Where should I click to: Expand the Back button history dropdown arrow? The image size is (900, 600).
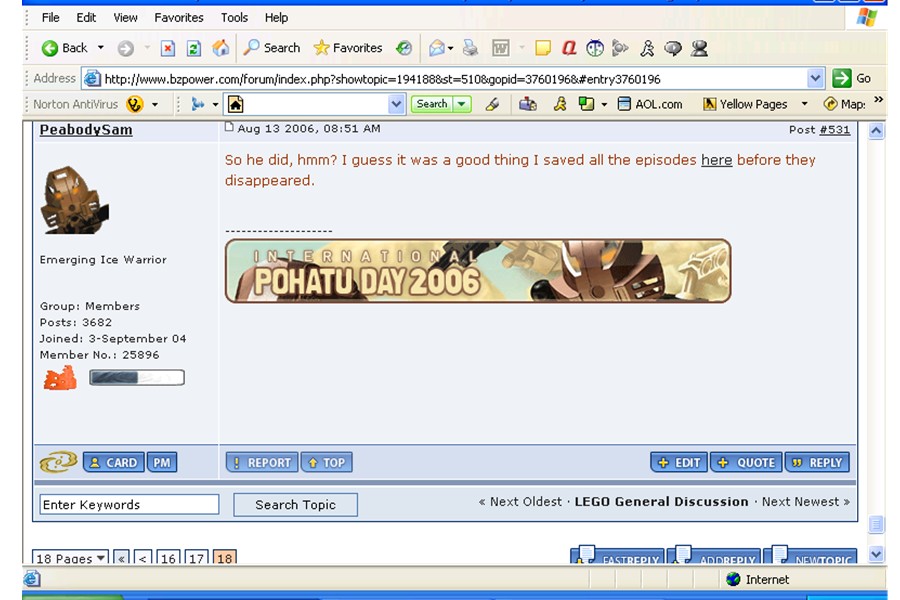click(x=101, y=48)
